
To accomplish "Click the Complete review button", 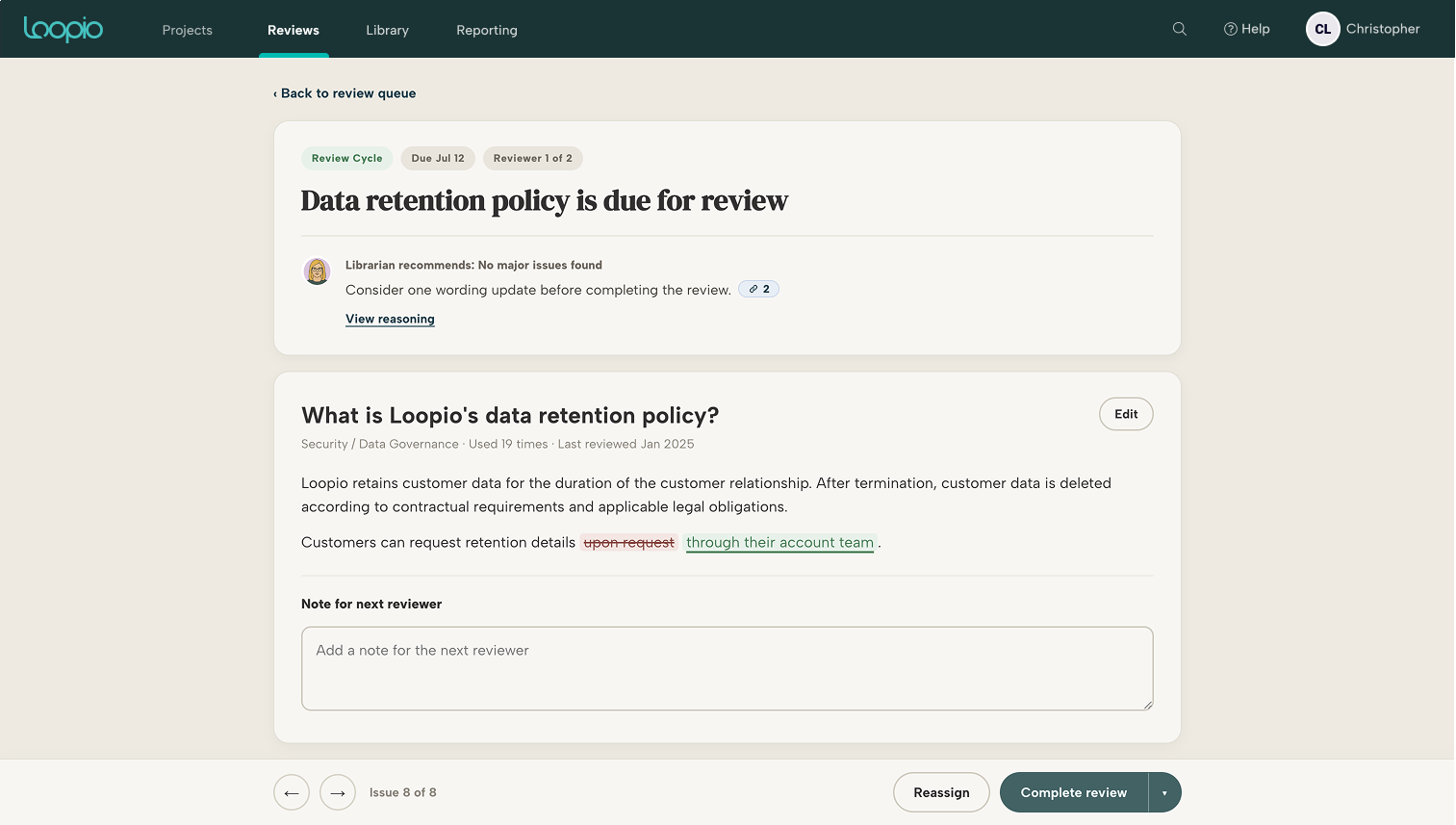I will [1074, 792].
